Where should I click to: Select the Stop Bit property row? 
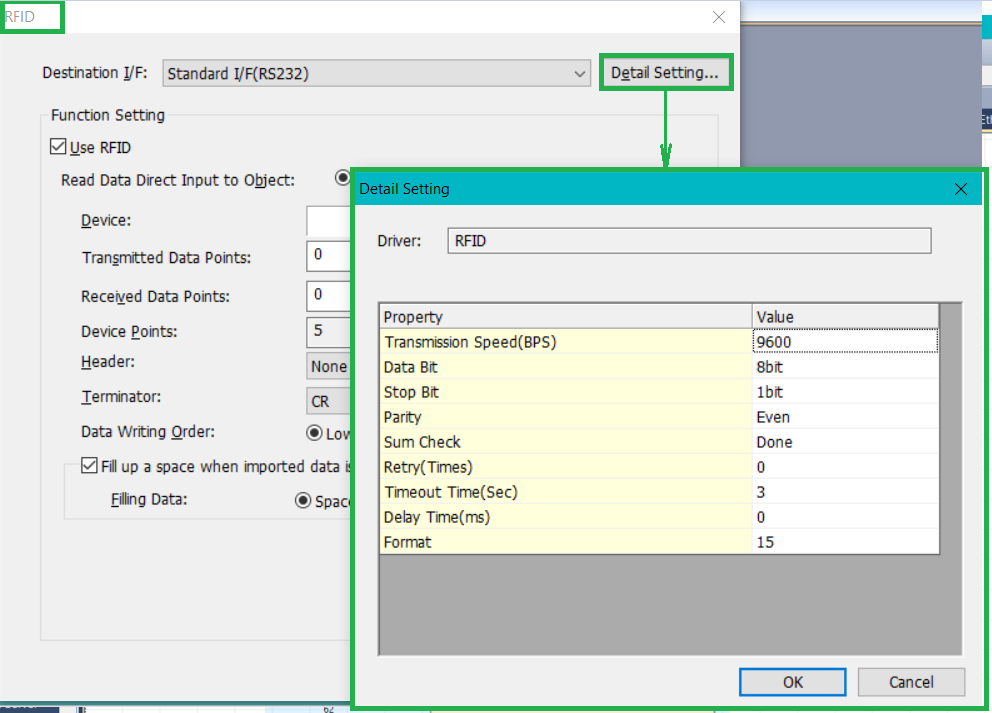click(566, 392)
